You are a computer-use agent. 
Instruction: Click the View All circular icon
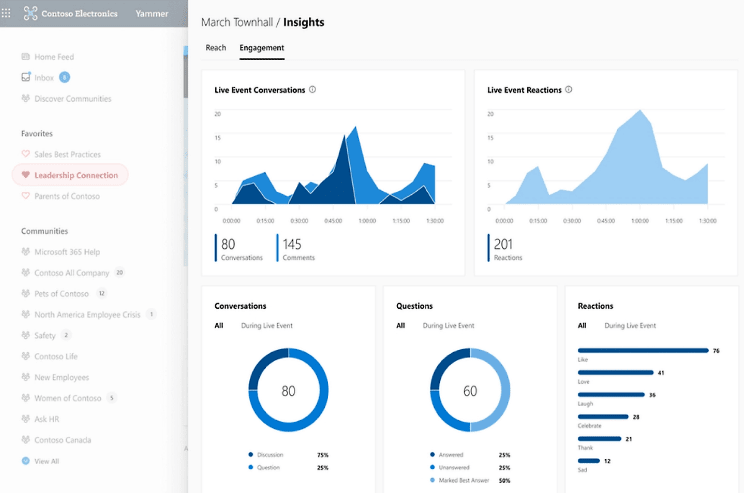(26, 461)
